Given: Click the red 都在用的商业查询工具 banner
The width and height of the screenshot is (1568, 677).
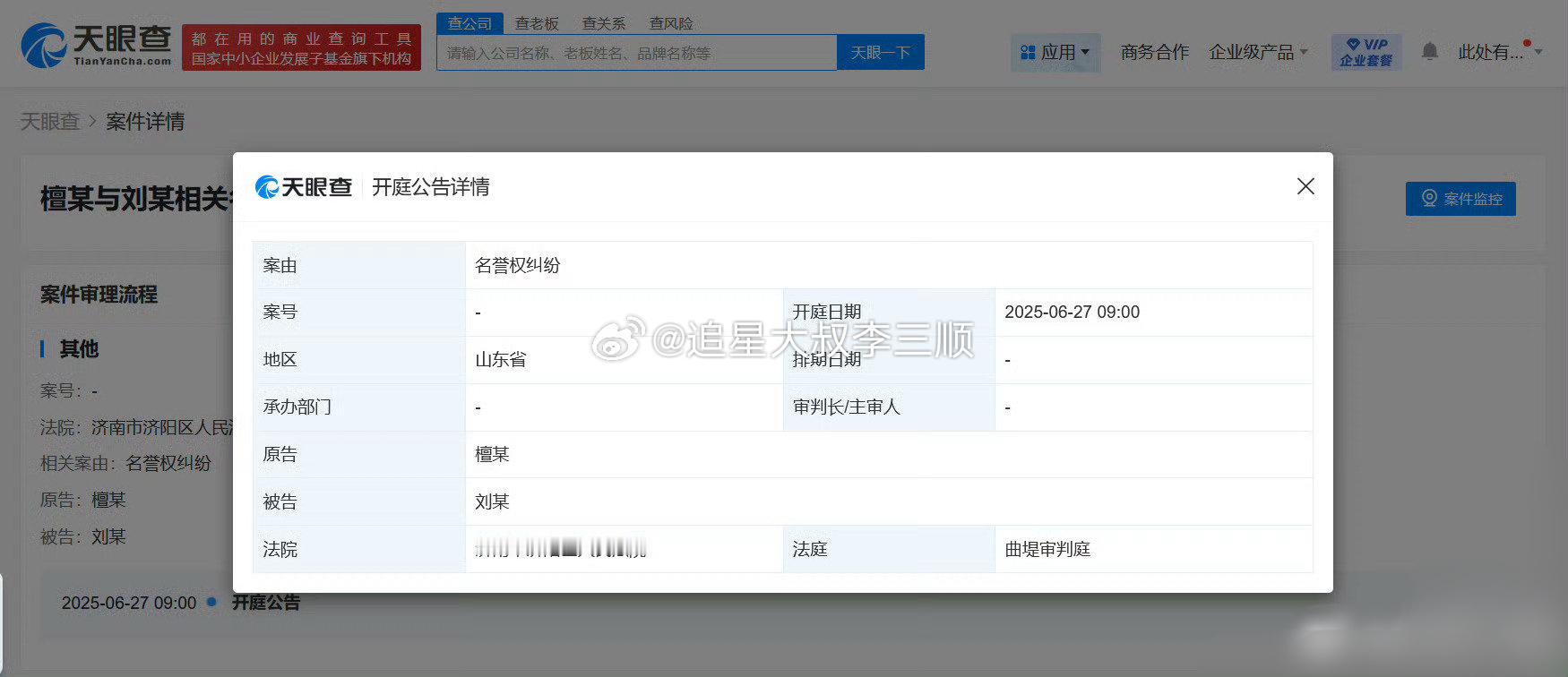Looking at the screenshot, I should [x=301, y=47].
